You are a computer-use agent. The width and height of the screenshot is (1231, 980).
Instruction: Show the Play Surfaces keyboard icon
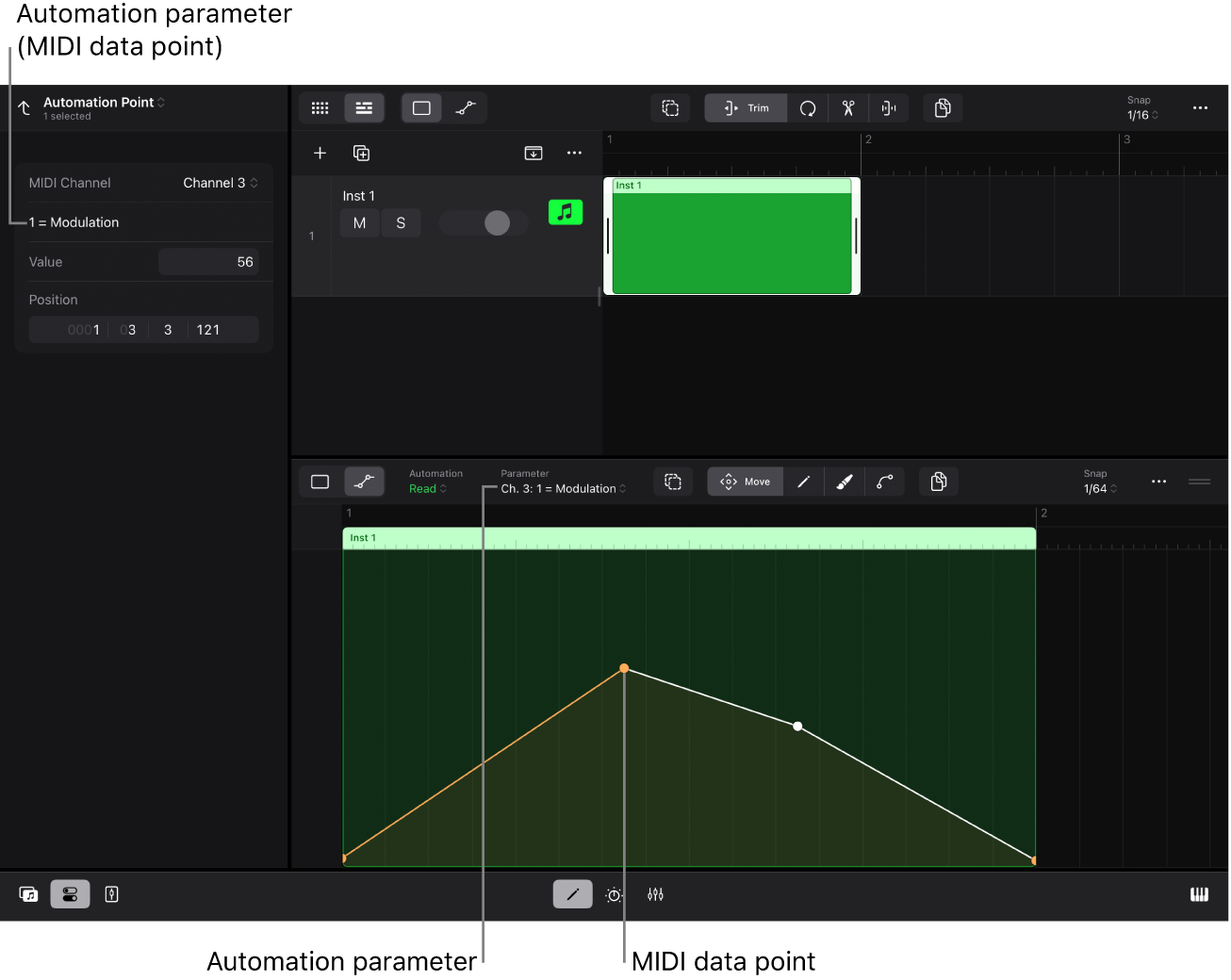[1199, 894]
